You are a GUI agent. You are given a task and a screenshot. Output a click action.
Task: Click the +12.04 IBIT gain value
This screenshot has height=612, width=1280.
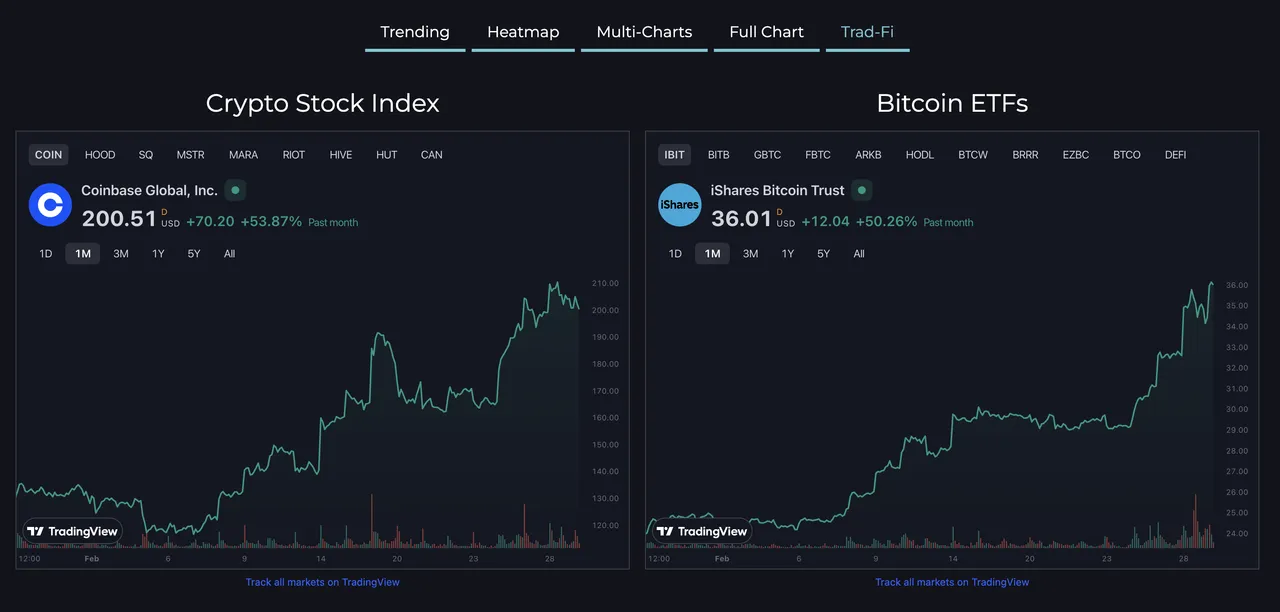pyautogui.click(x=825, y=222)
